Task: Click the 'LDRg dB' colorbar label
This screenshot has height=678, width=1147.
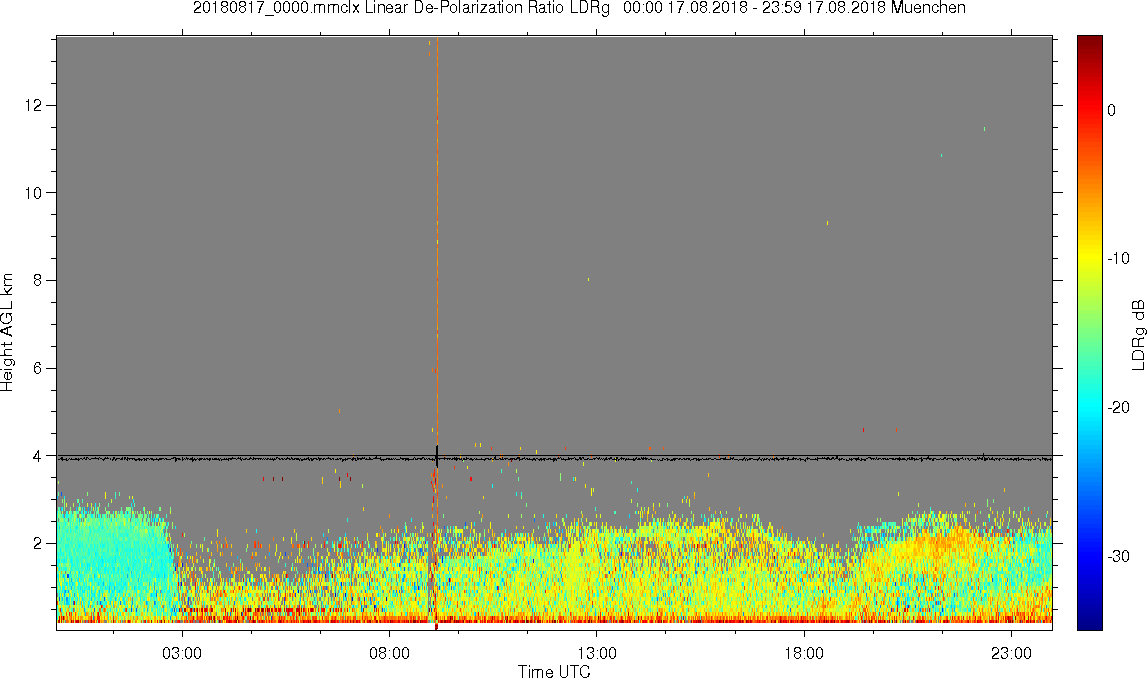Action: click(x=1137, y=334)
